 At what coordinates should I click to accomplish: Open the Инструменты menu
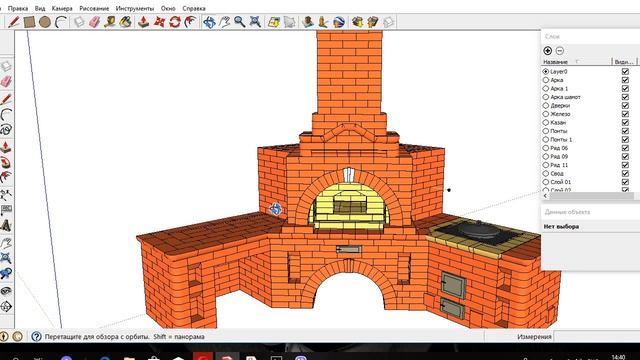point(135,8)
